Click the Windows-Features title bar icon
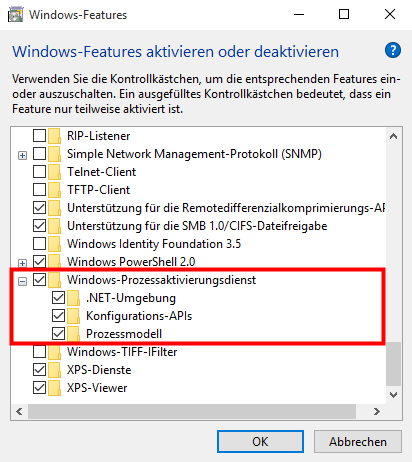The height and width of the screenshot is (462, 412). tap(15, 15)
